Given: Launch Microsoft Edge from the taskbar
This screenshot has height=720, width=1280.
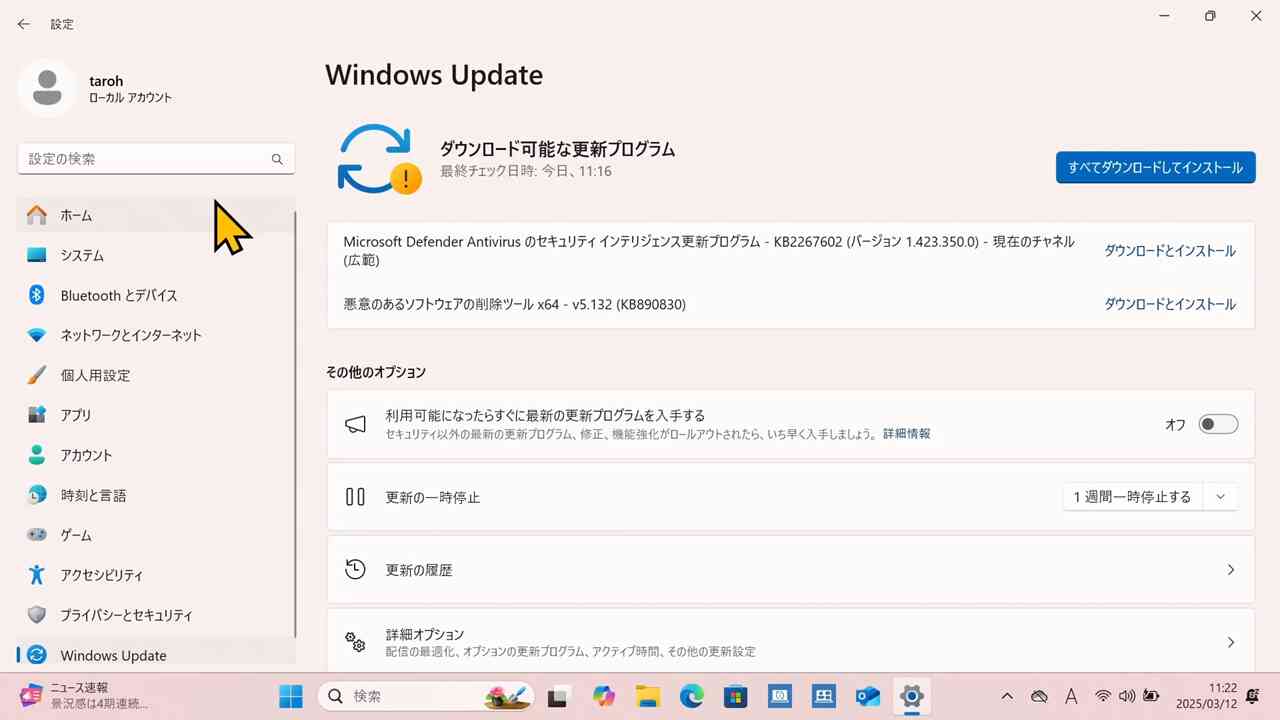Looking at the screenshot, I should click(691, 696).
